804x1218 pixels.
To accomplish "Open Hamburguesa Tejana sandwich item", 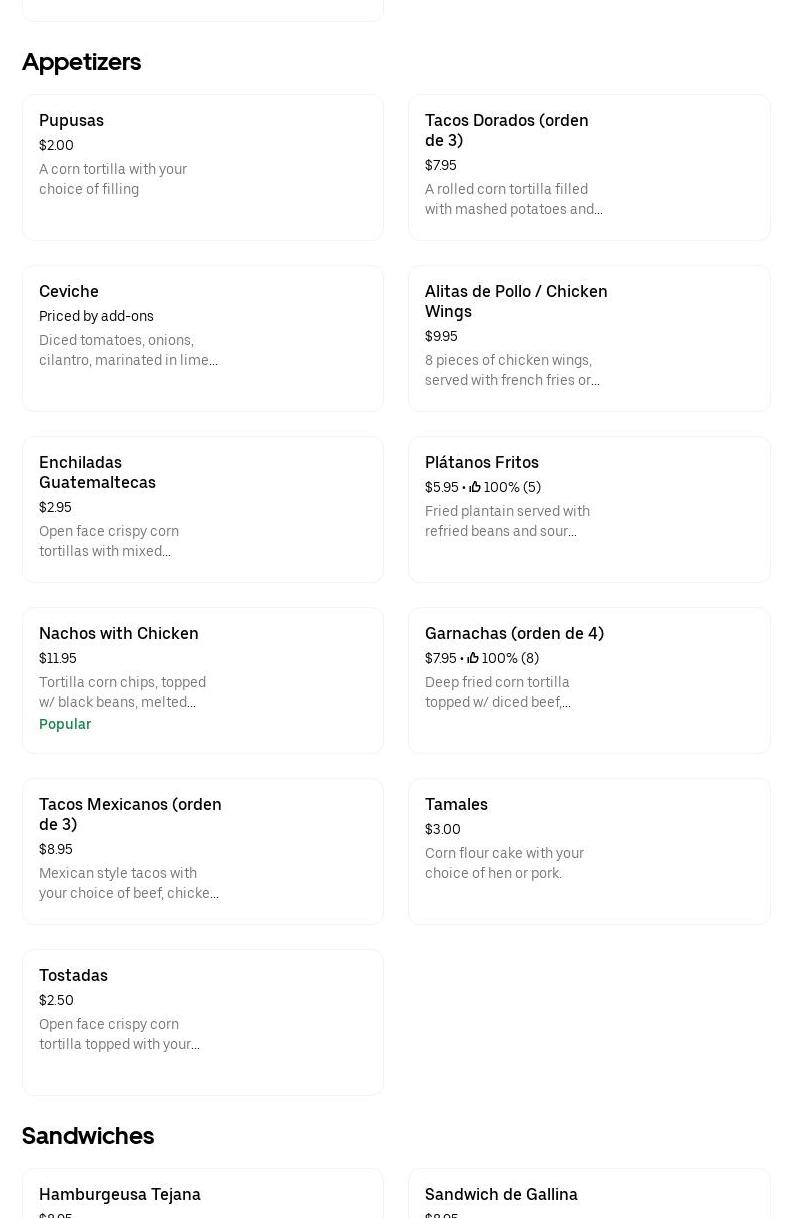I will point(120,1194).
